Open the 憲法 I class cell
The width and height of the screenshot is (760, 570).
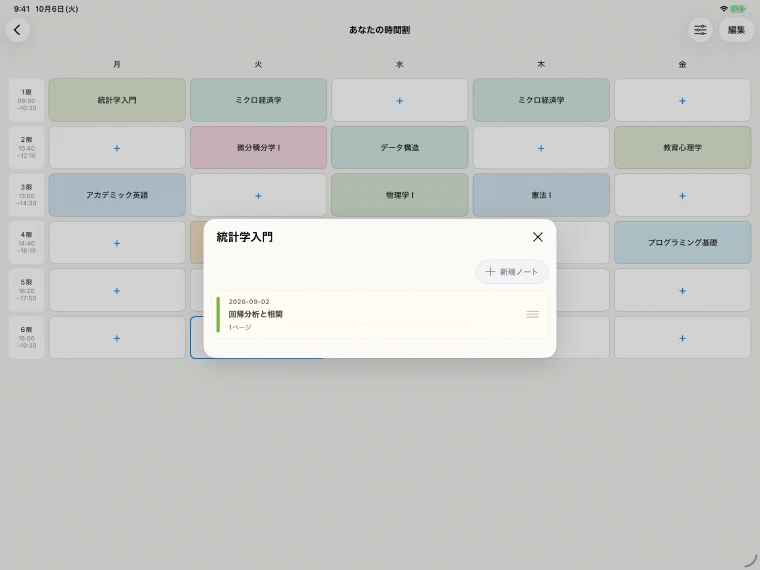click(541, 195)
